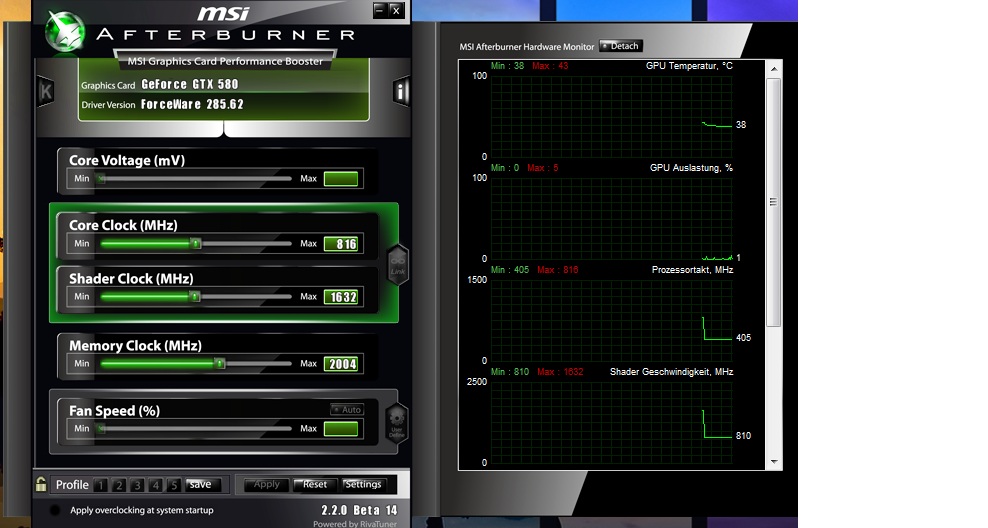Click the GPU Temperatur graph label

click(x=689, y=66)
